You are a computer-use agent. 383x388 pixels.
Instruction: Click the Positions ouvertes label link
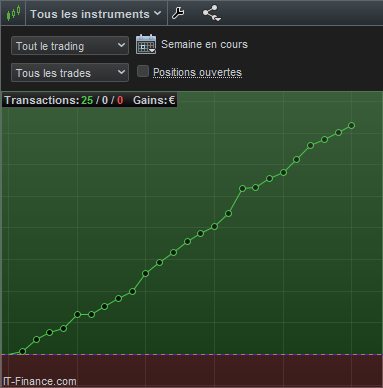(x=197, y=72)
